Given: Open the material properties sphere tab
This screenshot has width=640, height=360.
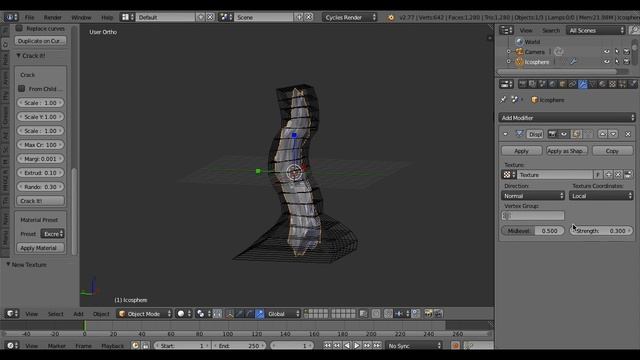Looking at the screenshot, I should [602, 84].
